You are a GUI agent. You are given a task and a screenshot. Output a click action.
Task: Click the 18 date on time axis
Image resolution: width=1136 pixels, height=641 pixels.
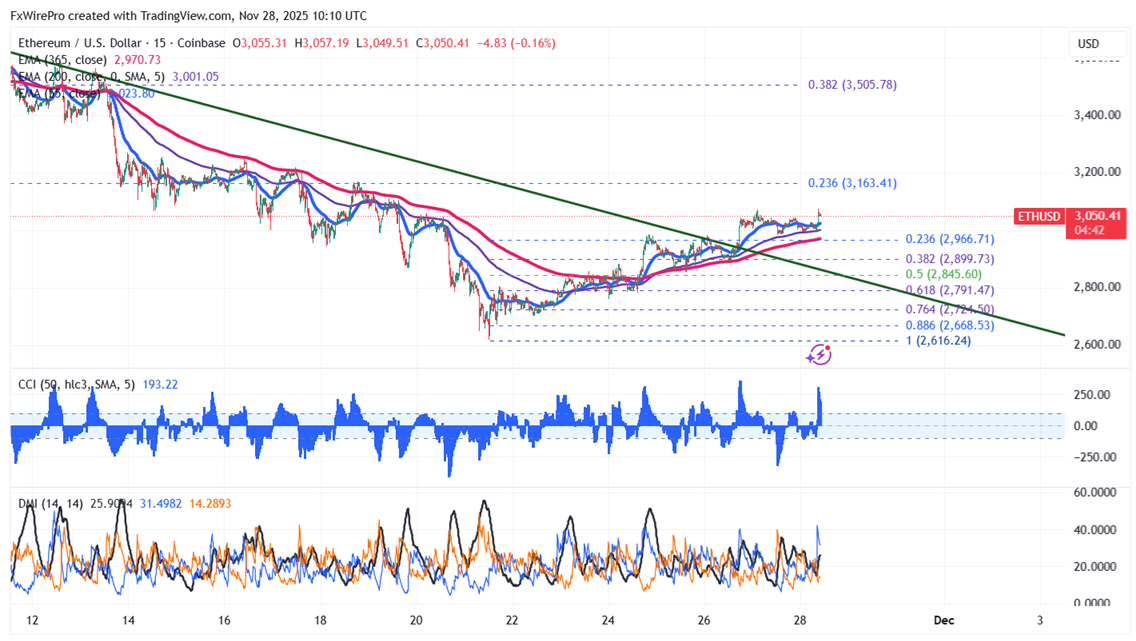(x=320, y=621)
